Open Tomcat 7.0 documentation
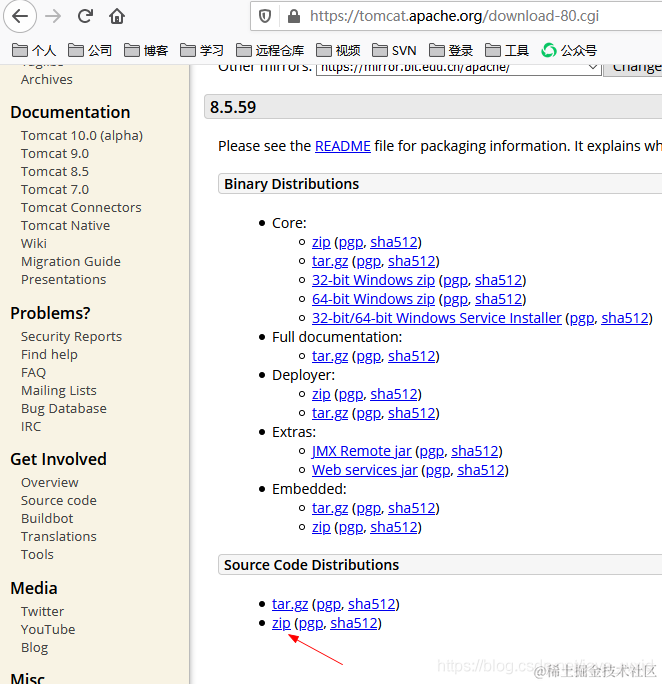Viewport: 662px width, 684px height. pos(55,190)
